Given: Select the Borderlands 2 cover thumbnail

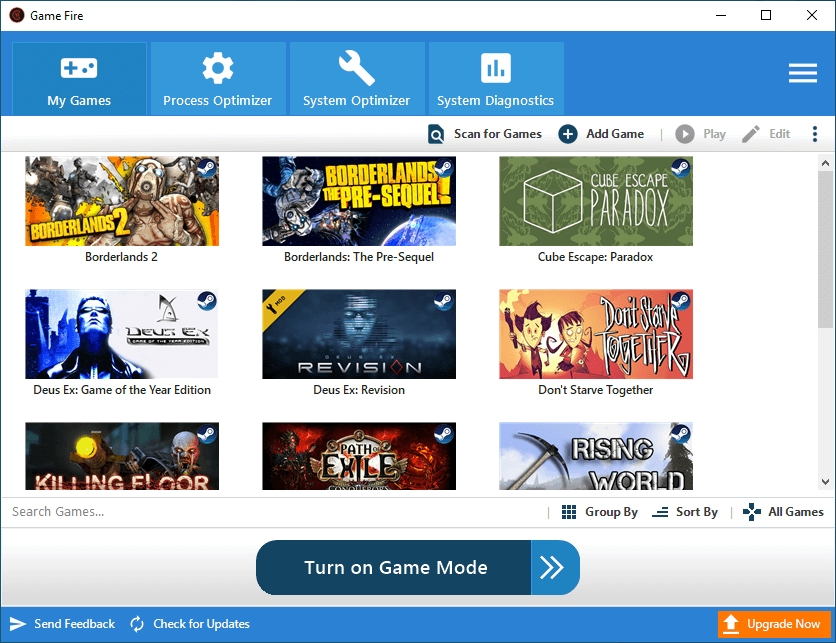Looking at the screenshot, I should pos(122,201).
